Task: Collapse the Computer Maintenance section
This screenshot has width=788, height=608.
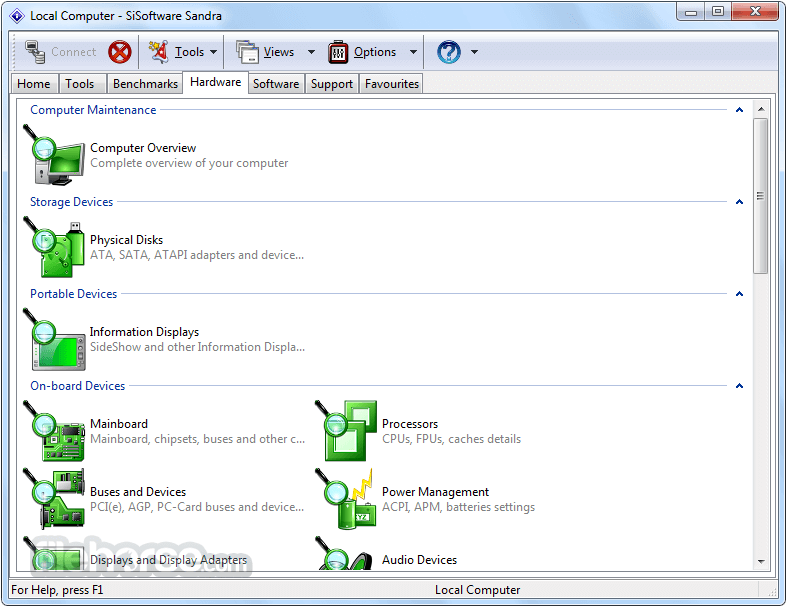Action: coord(739,110)
